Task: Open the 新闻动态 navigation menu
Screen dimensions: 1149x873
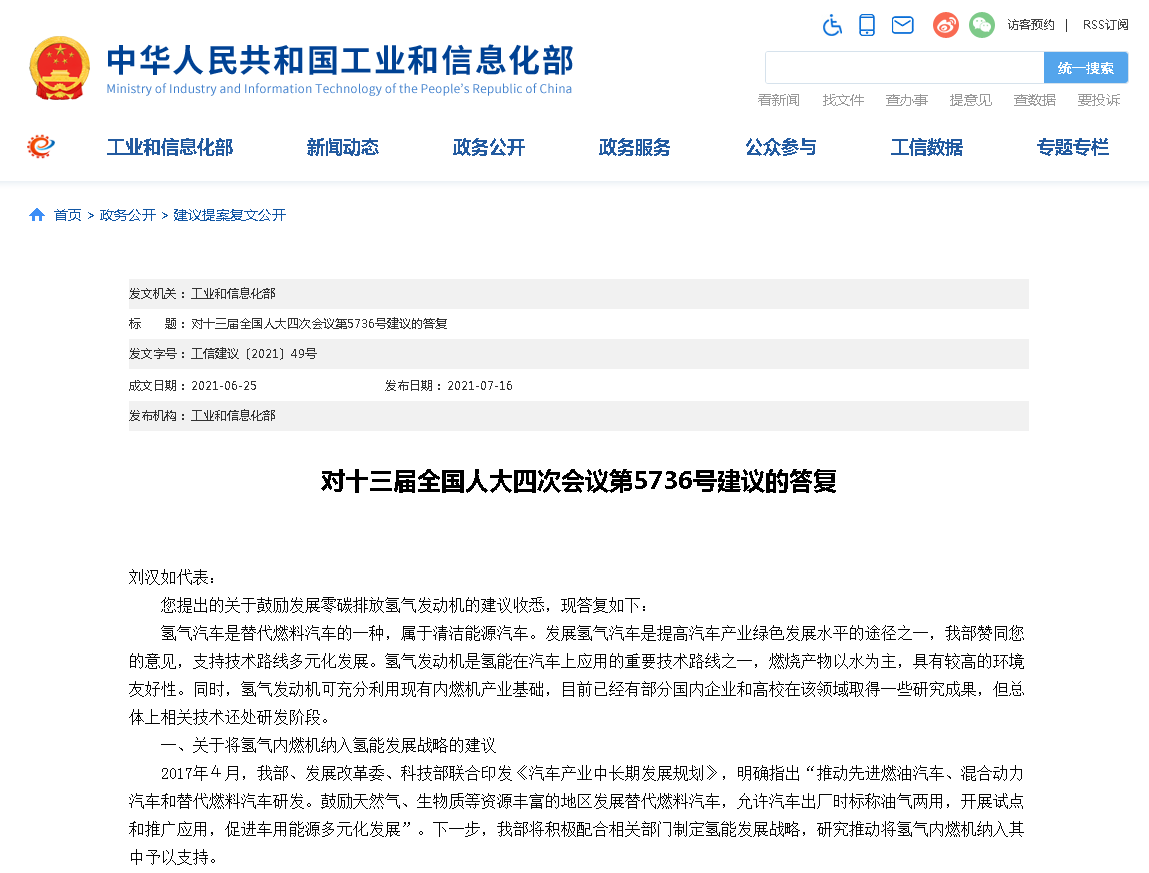Action: [x=342, y=147]
